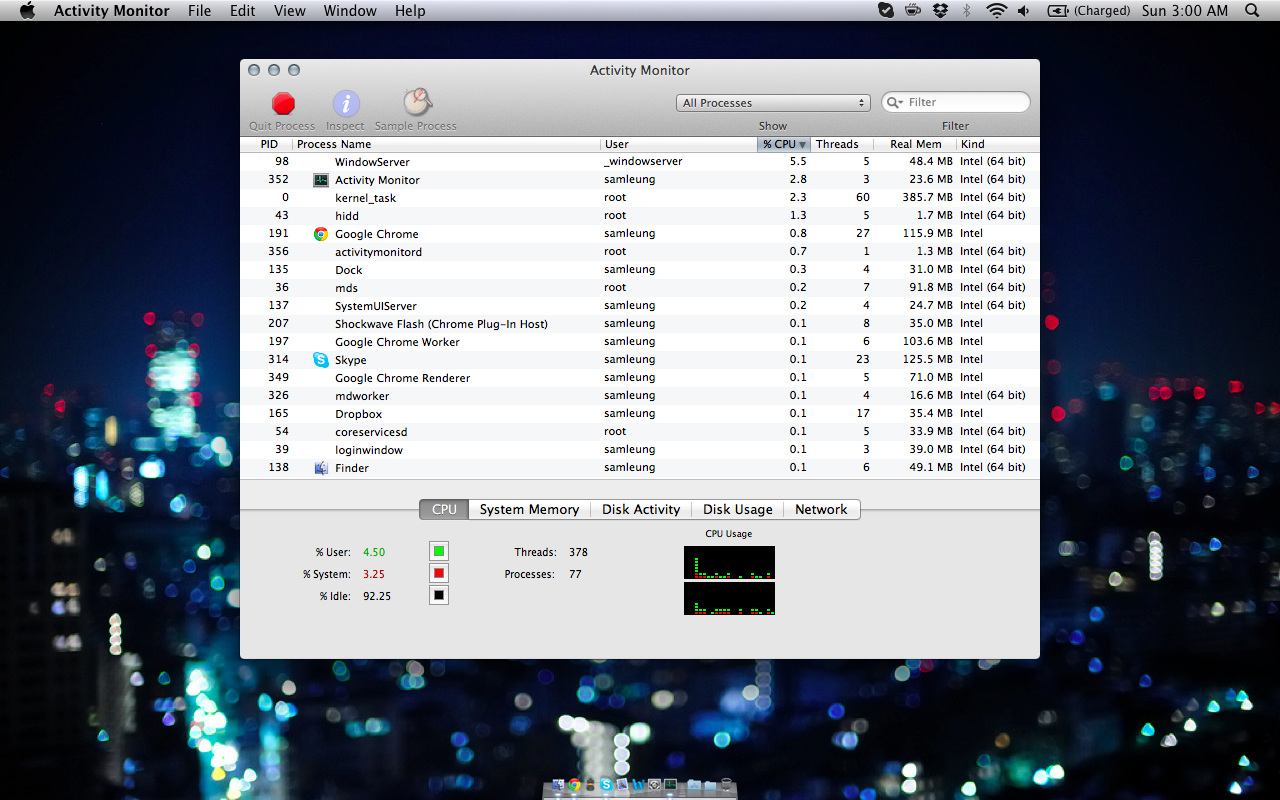Screen dimensions: 1280x800
Task: Open the Activity Monitor application menu
Action: (x=111, y=11)
